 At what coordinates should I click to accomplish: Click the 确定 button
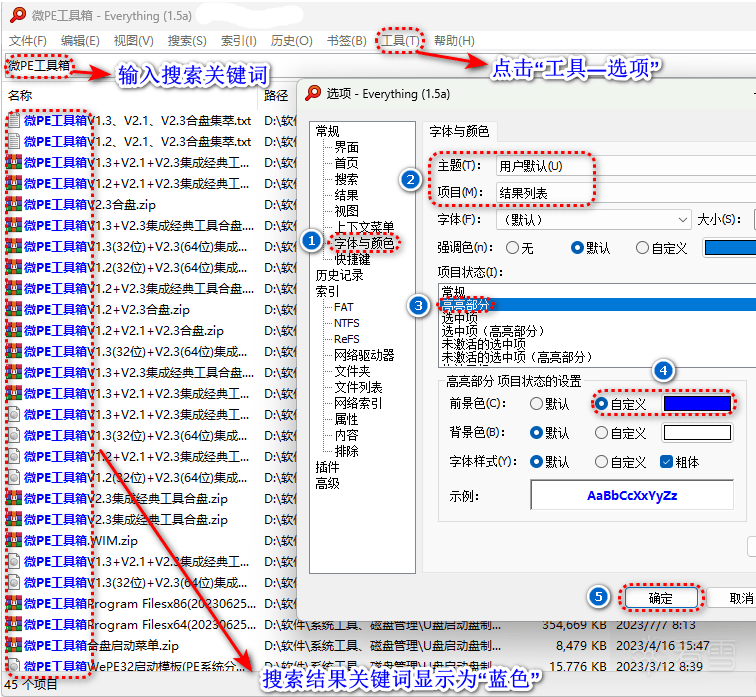660,598
